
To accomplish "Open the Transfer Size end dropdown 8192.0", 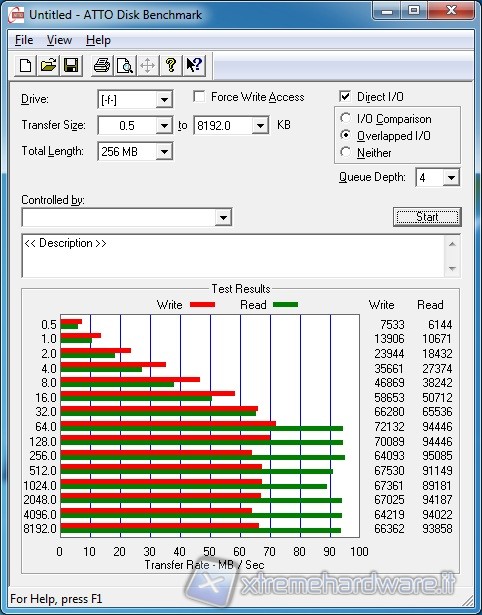I will pyautogui.click(x=260, y=126).
